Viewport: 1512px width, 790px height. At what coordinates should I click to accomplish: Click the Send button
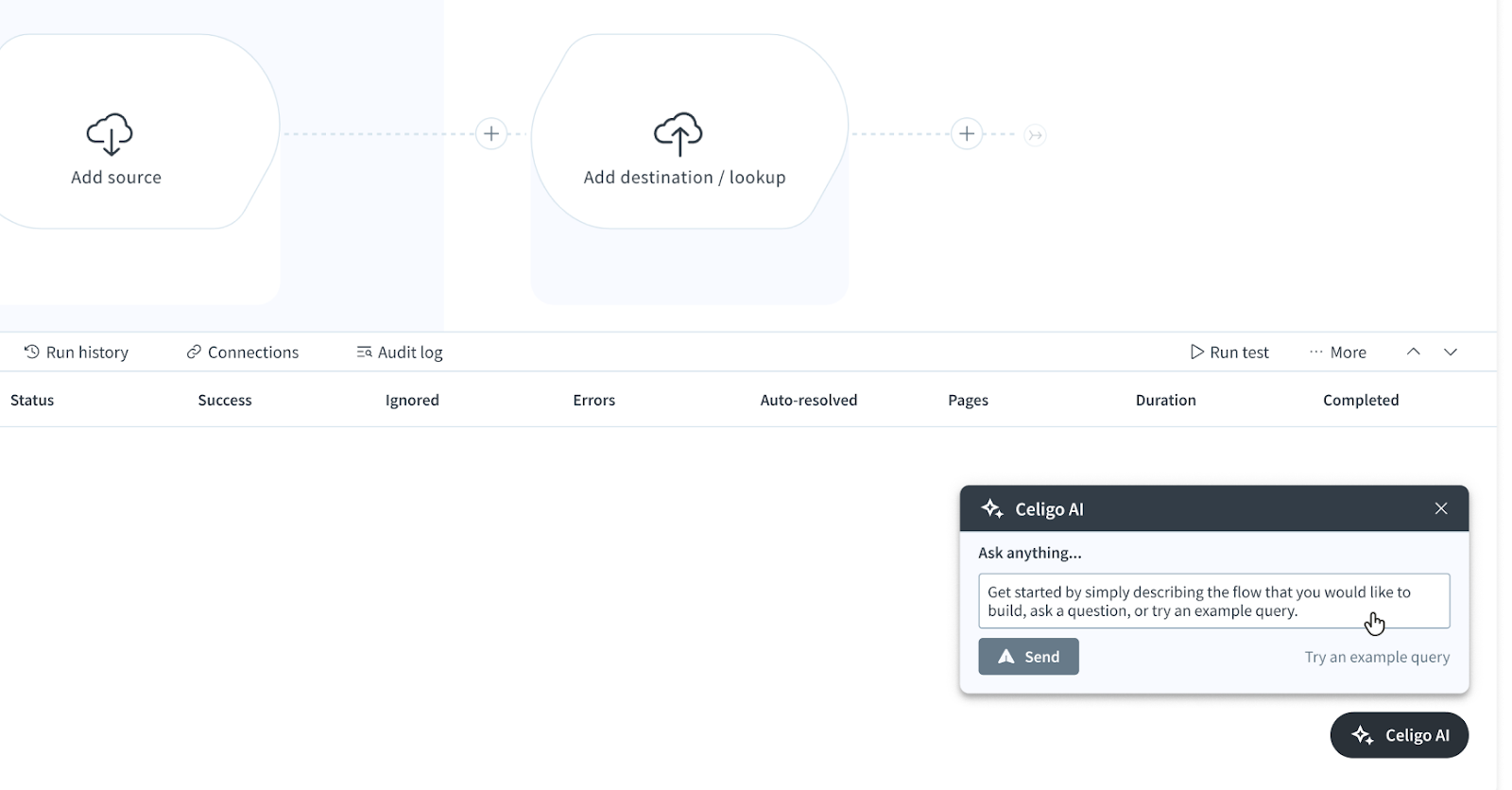[1029, 657]
